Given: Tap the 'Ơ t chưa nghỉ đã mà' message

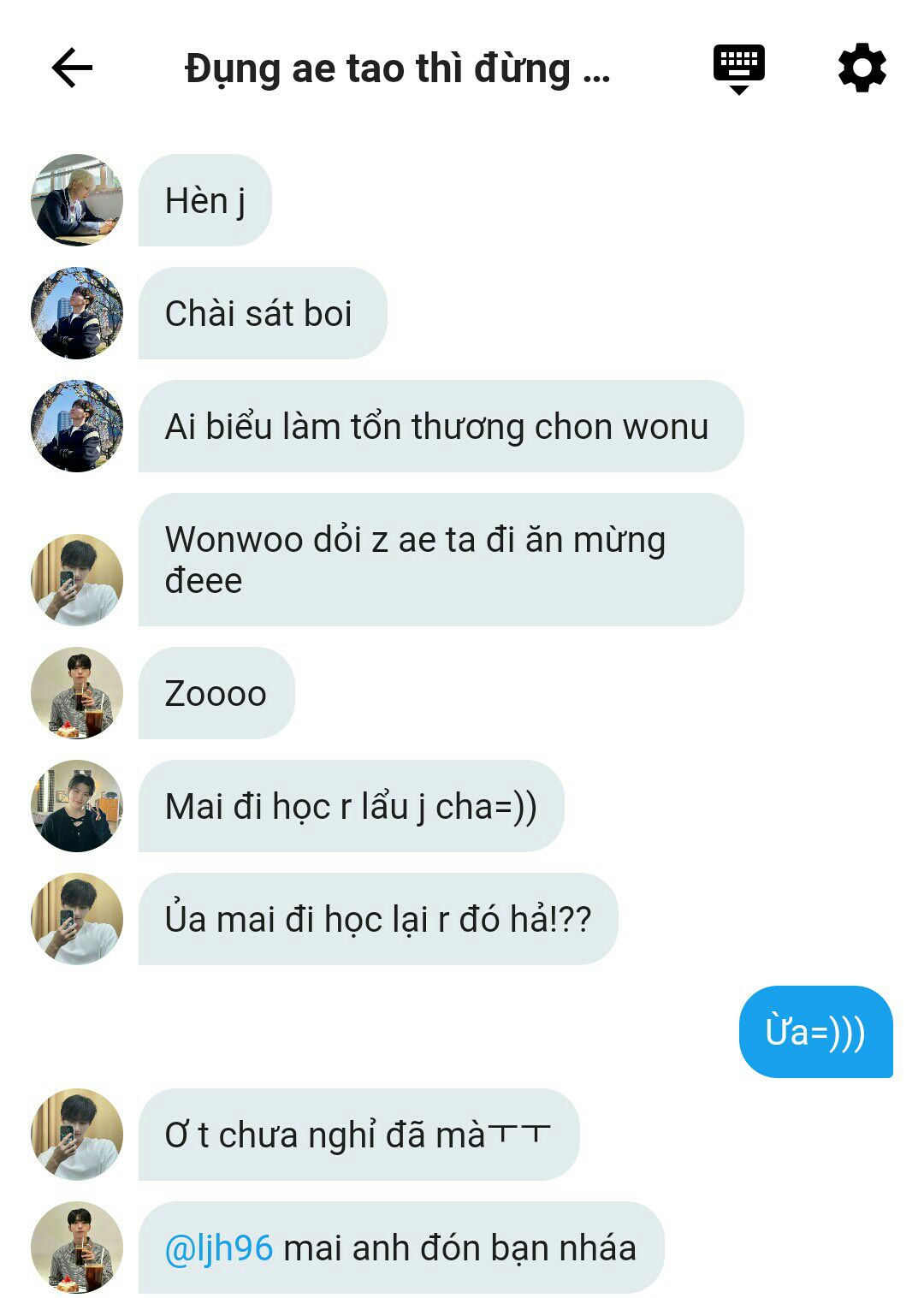Looking at the screenshot, I should [x=359, y=1135].
